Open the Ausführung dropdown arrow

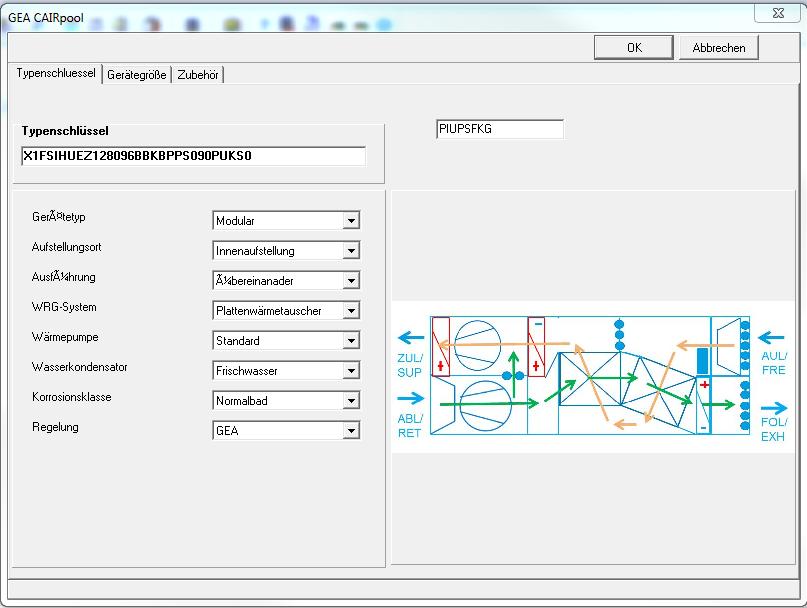(x=351, y=281)
